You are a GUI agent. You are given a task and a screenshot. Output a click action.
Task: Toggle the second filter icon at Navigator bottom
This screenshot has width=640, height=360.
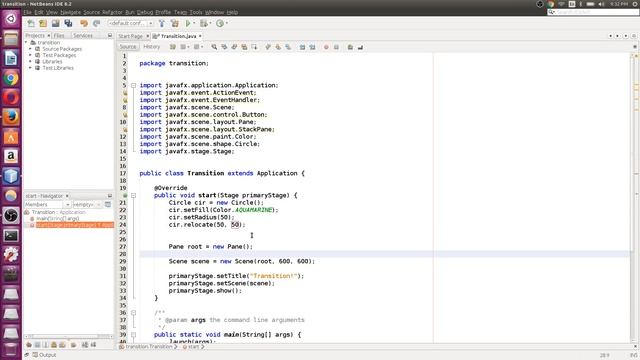coord(37,345)
